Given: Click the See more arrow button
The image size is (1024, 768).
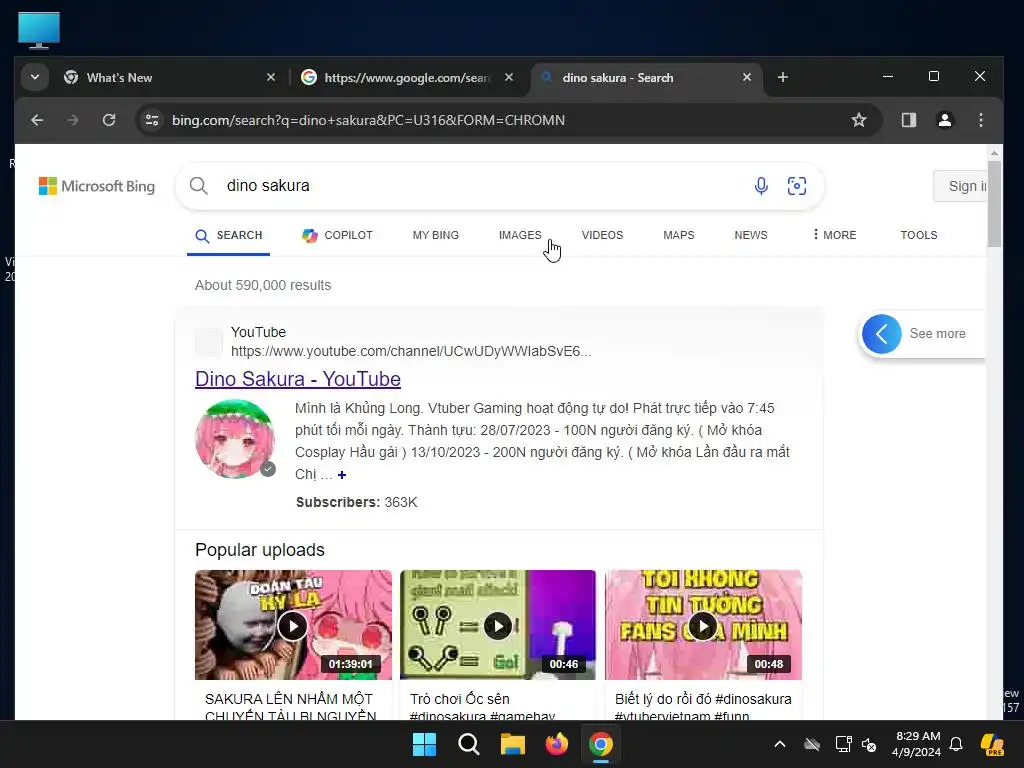Looking at the screenshot, I should tap(881, 334).
